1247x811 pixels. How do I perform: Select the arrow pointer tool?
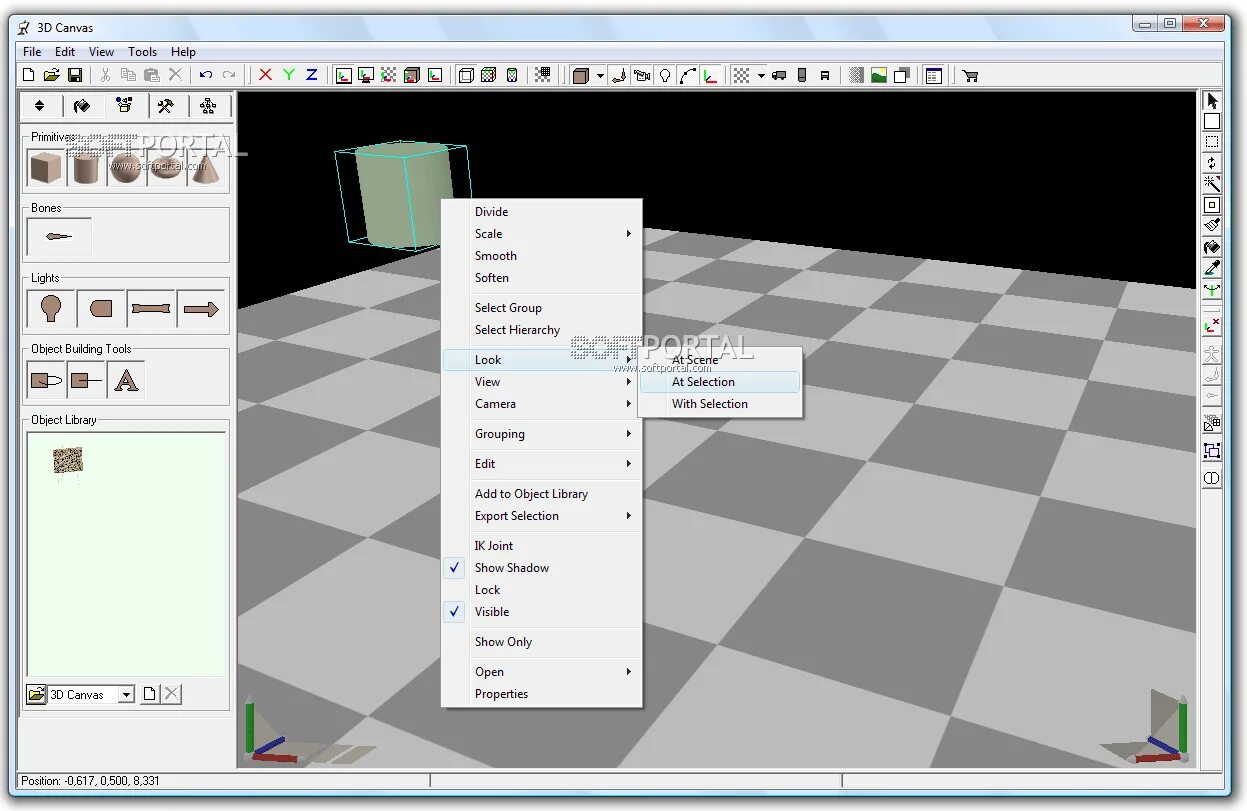(x=1211, y=101)
